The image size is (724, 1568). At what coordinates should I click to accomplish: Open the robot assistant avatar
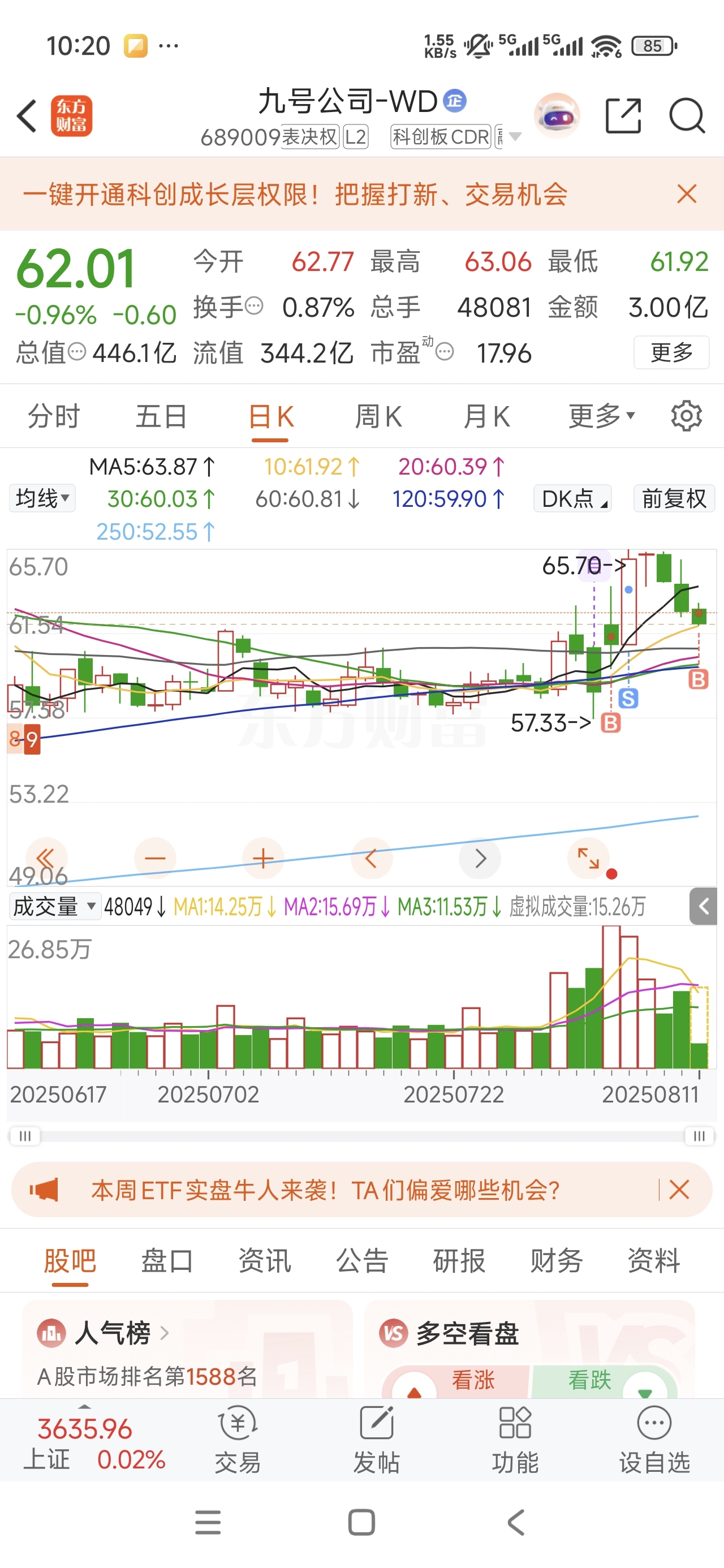click(x=557, y=115)
